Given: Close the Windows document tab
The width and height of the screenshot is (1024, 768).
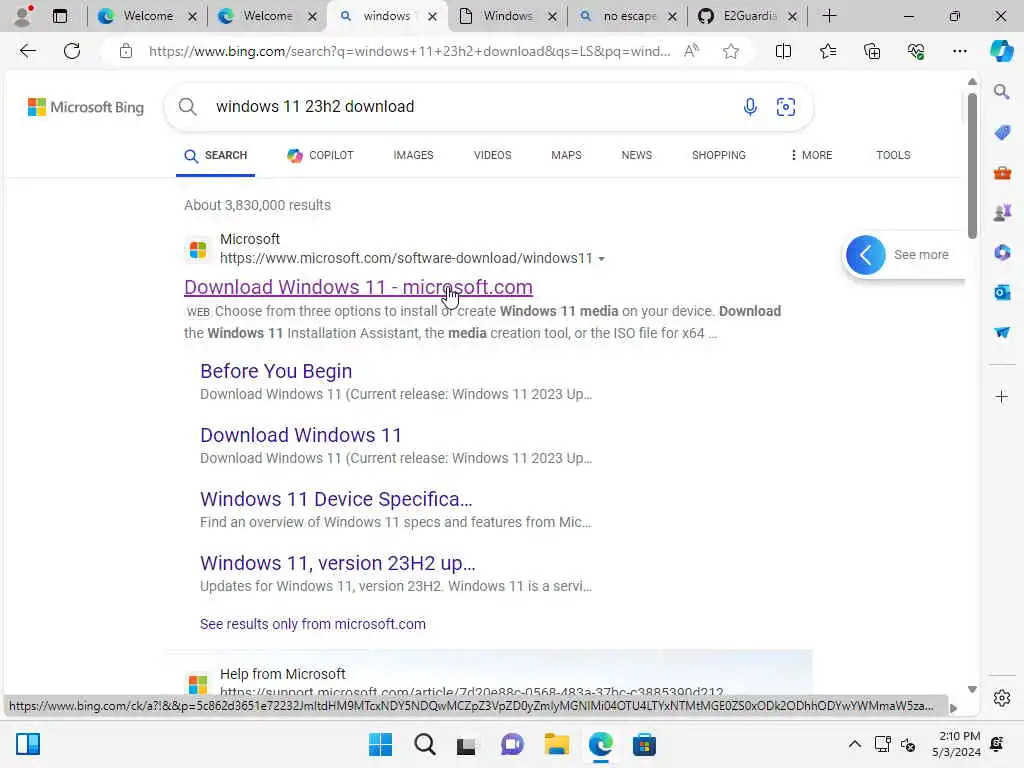Looking at the screenshot, I should (x=552, y=16).
